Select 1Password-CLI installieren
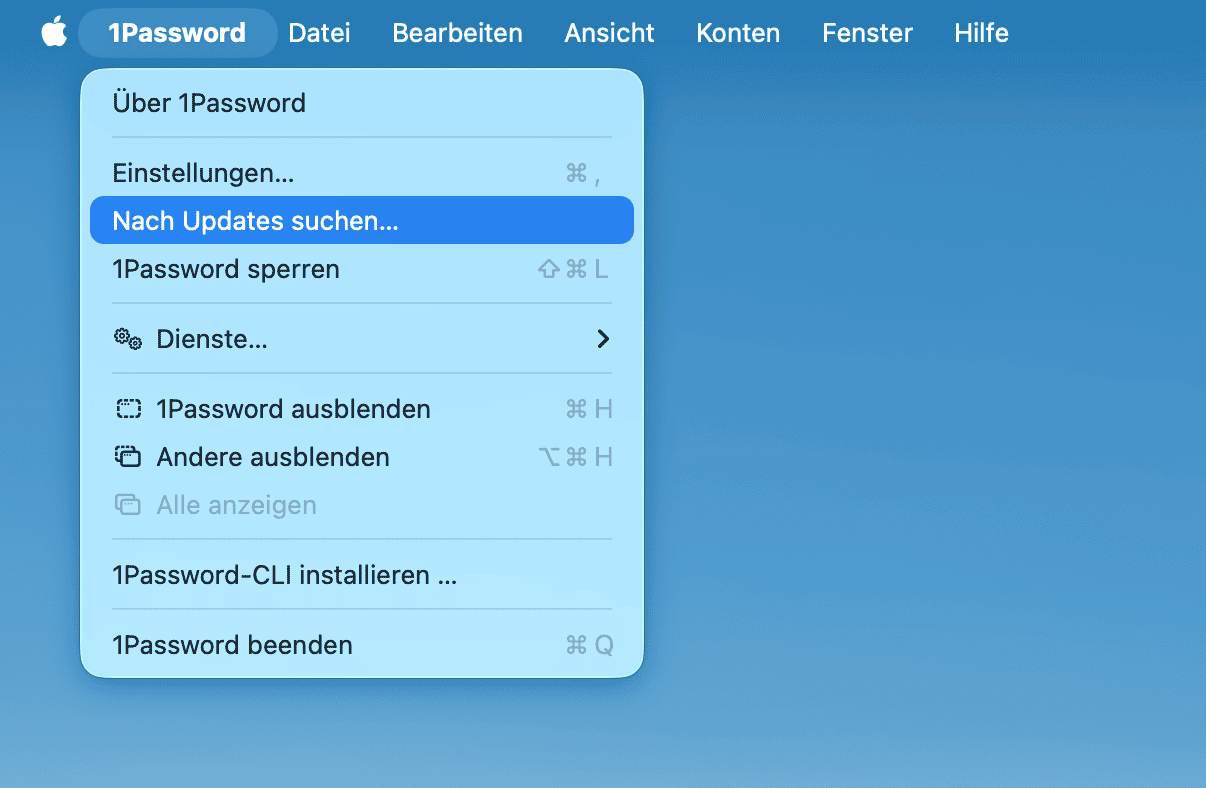1206x788 pixels. [x=286, y=574]
